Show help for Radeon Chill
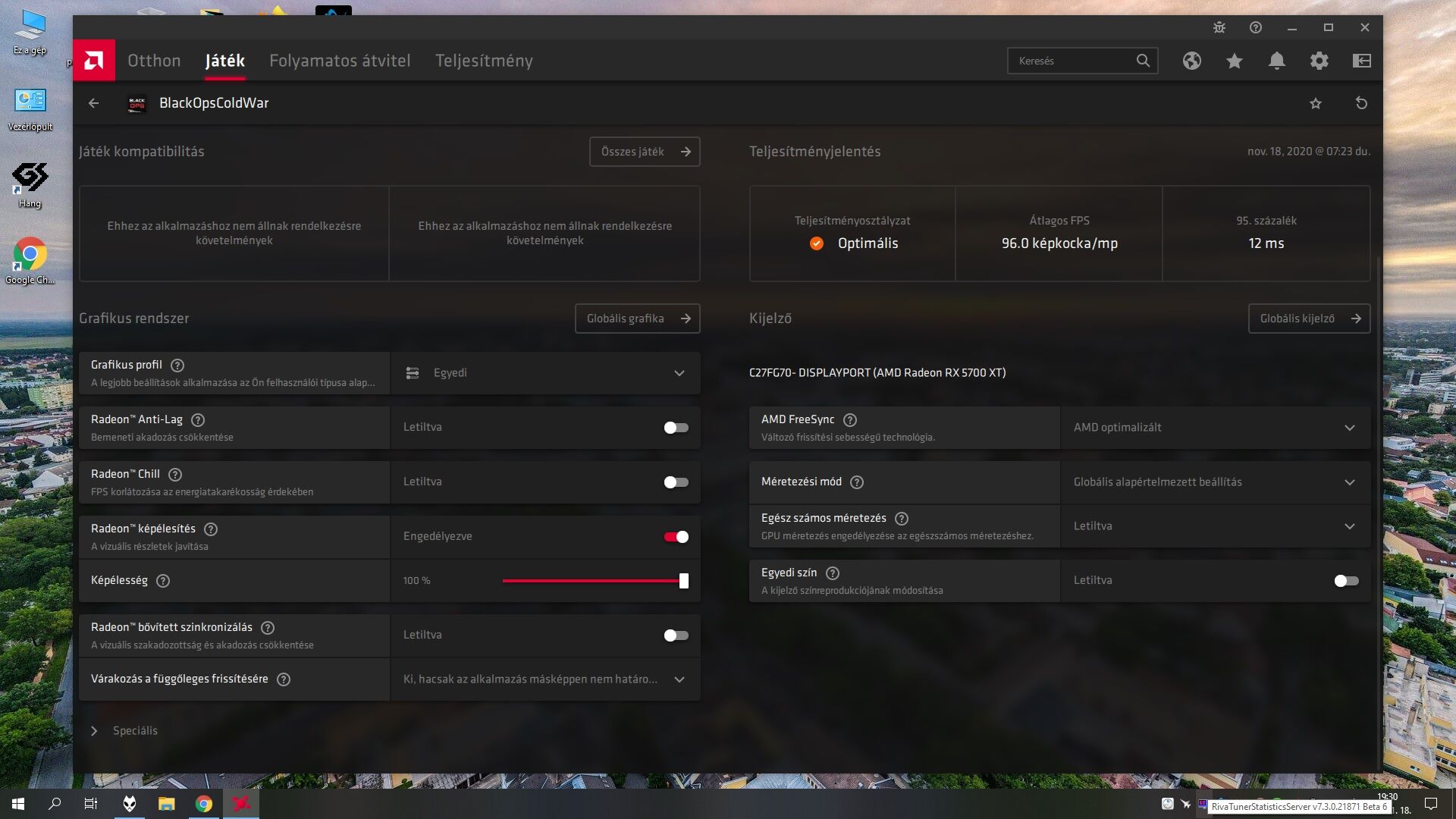This screenshot has width=1456, height=819. click(175, 475)
